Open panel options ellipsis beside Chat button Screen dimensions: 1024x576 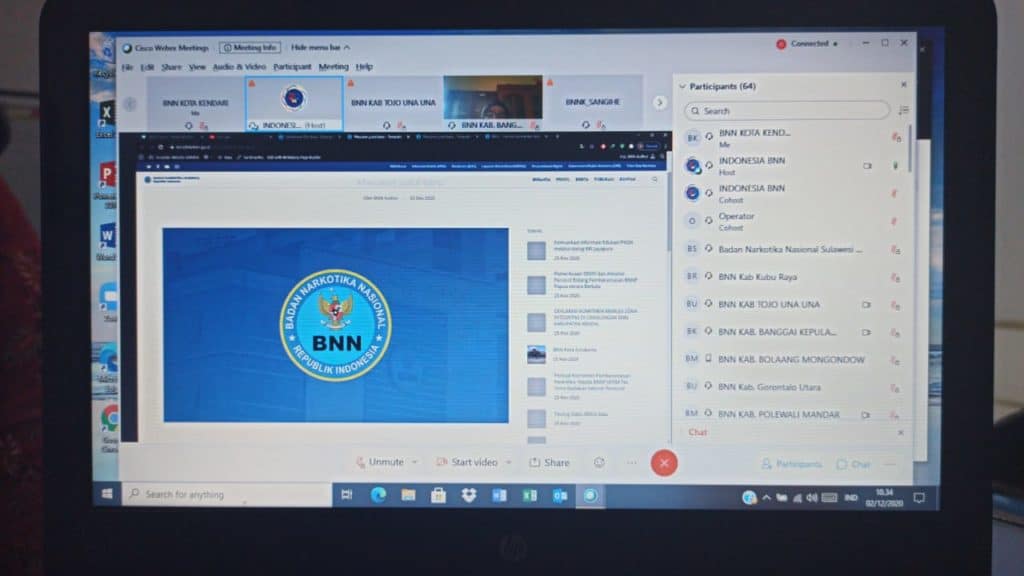890,464
